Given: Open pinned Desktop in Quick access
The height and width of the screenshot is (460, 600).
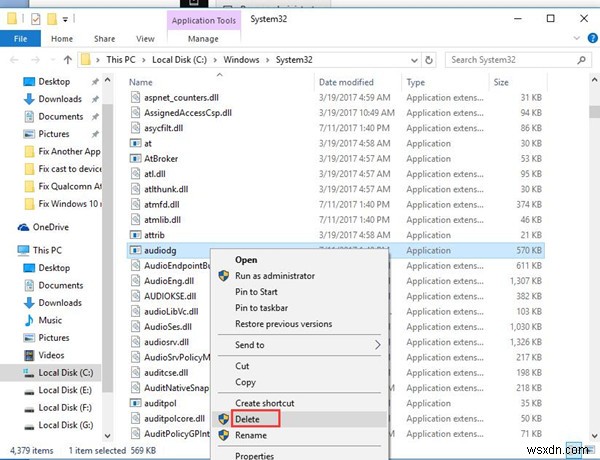Looking at the screenshot, I should point(54,82).
